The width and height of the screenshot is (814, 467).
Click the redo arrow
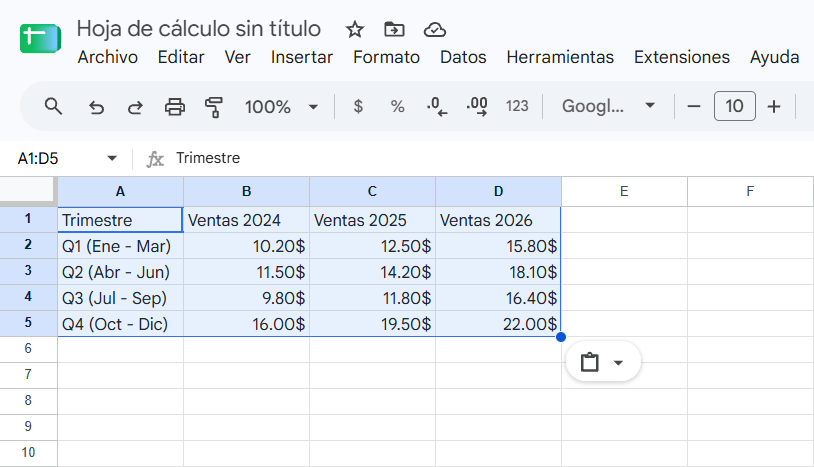(135, 107)
